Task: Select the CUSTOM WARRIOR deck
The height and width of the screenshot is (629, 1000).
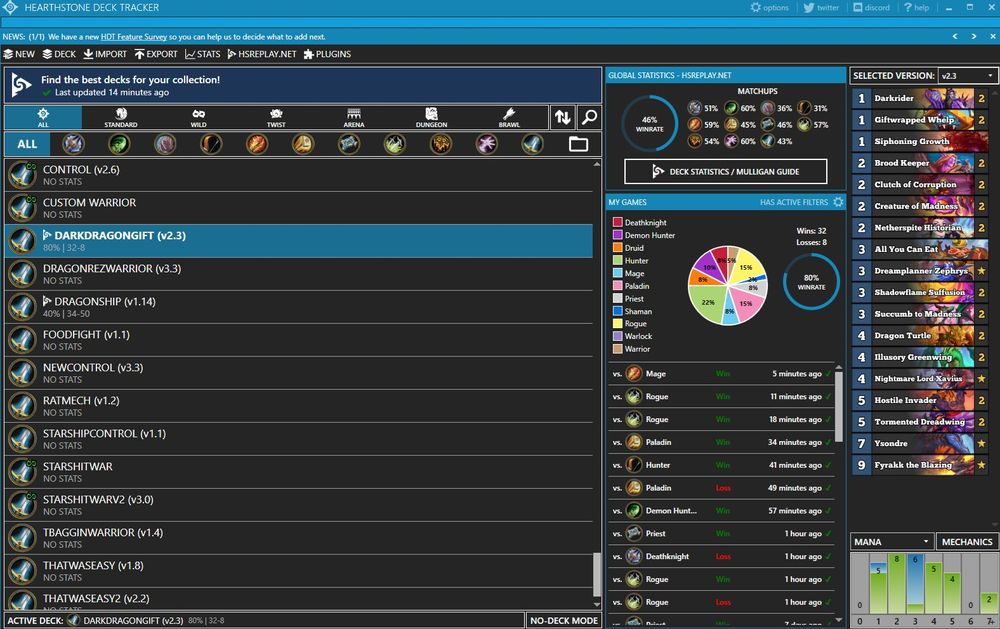Action: tap(298, 208)
